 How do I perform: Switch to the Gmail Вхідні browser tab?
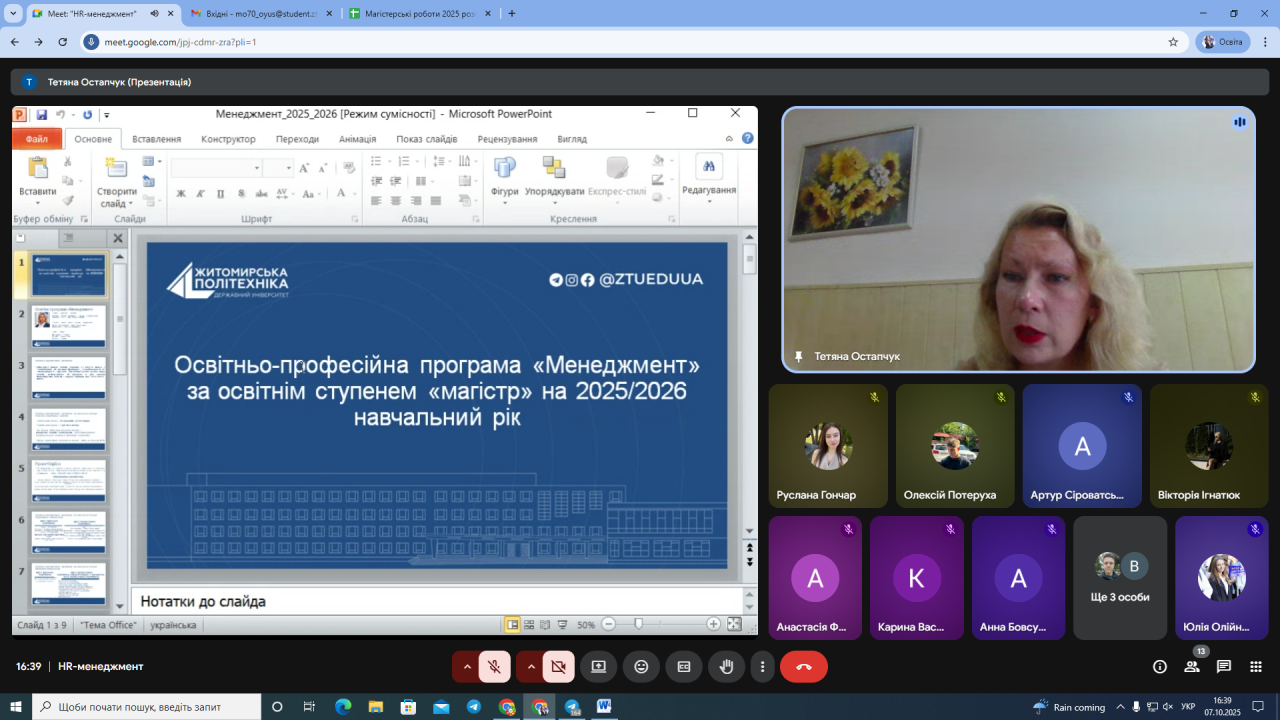[255, 14]
